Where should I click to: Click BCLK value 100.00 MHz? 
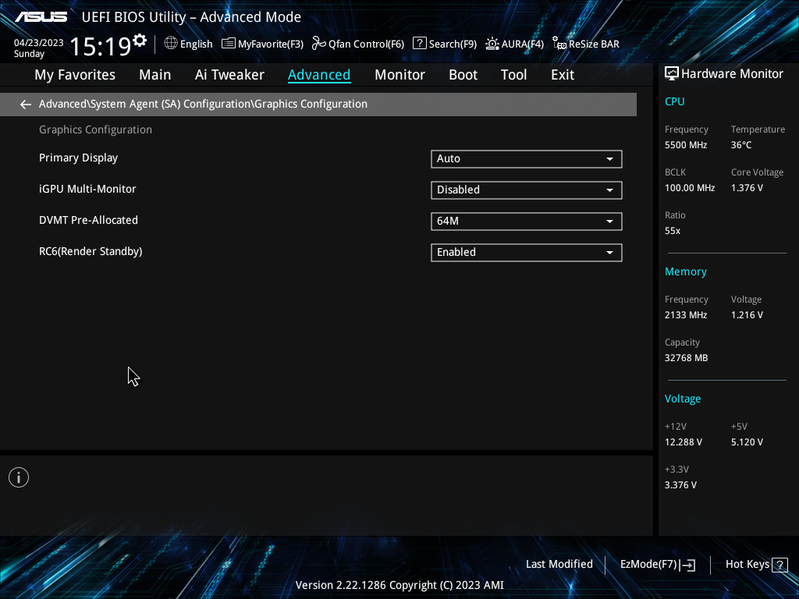(x=689, y=188)
